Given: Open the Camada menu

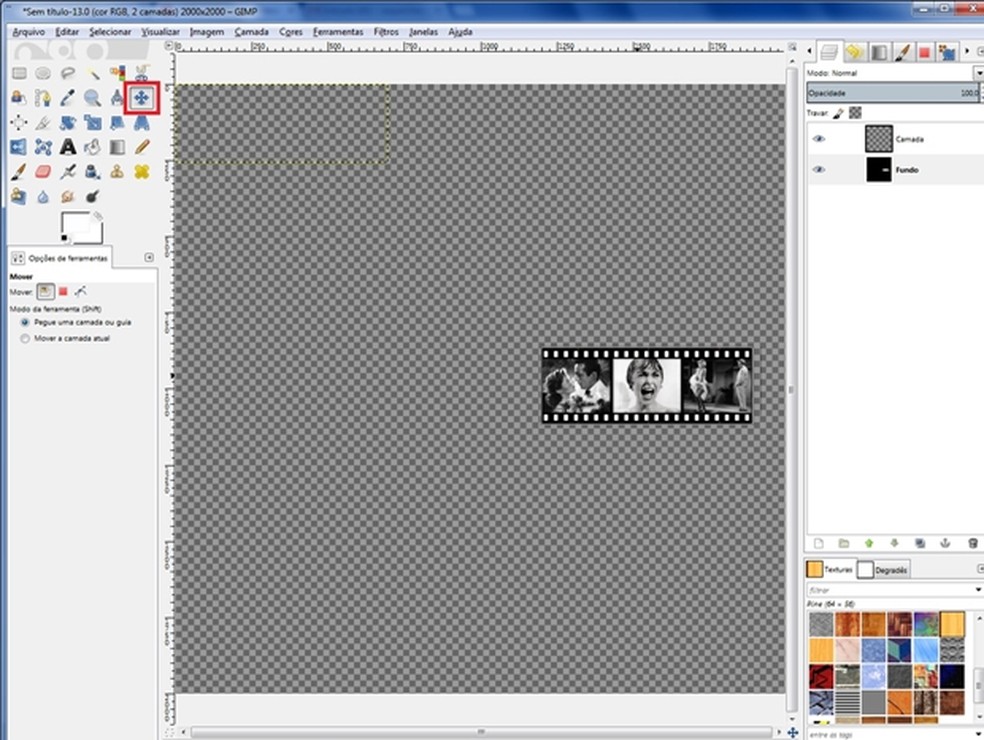Looking at the screenshot, I should 251,31.
